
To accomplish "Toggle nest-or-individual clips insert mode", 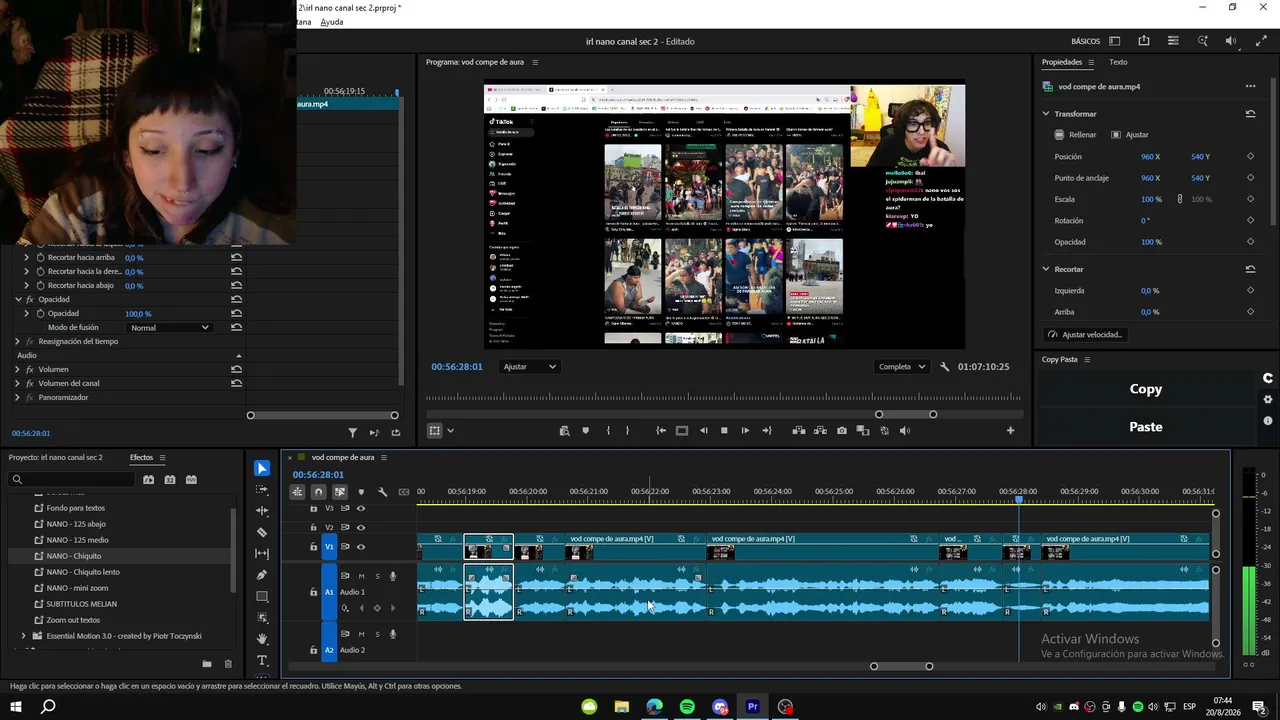I will point(297,492).
